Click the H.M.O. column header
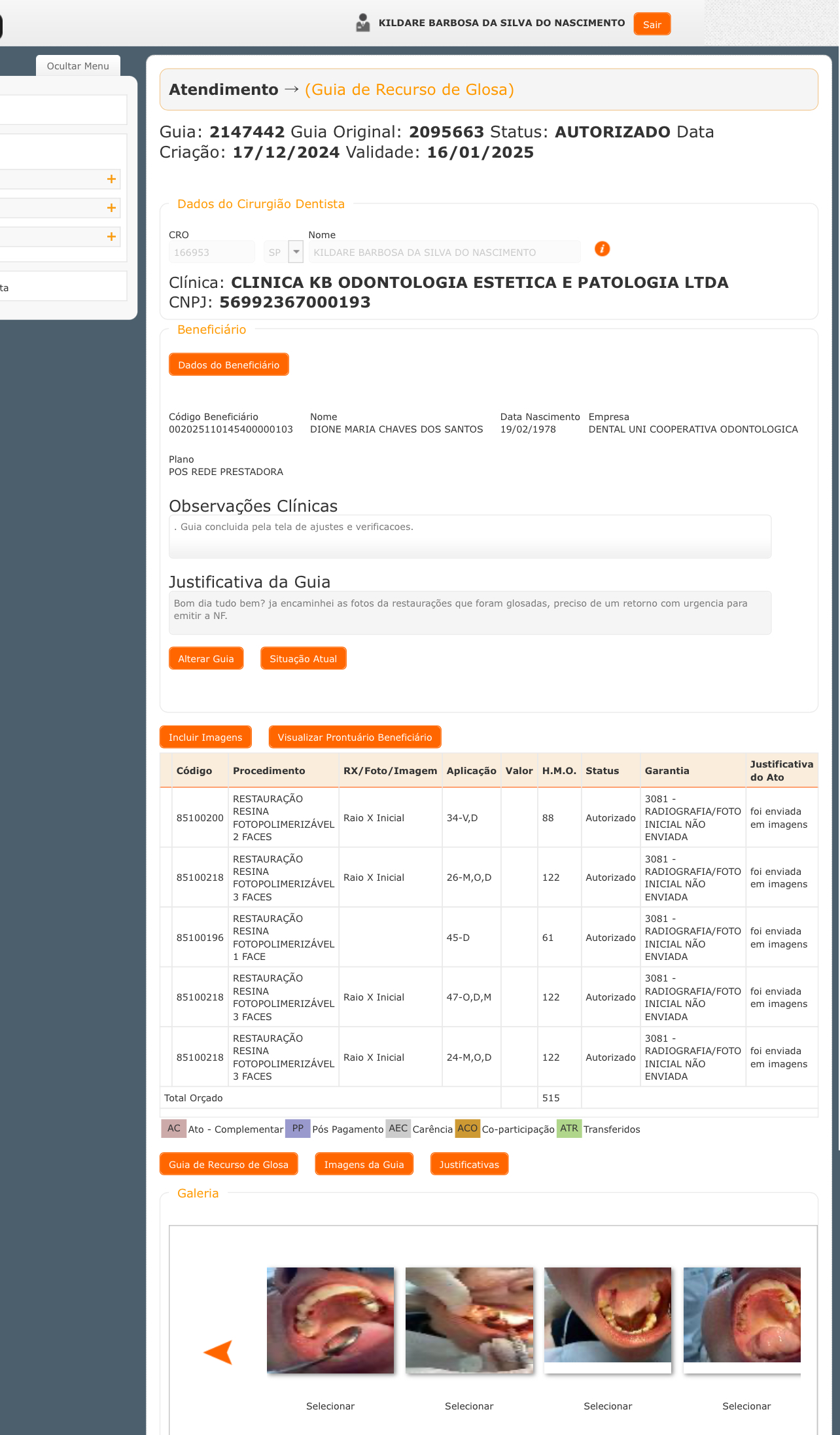 point(559,771)
